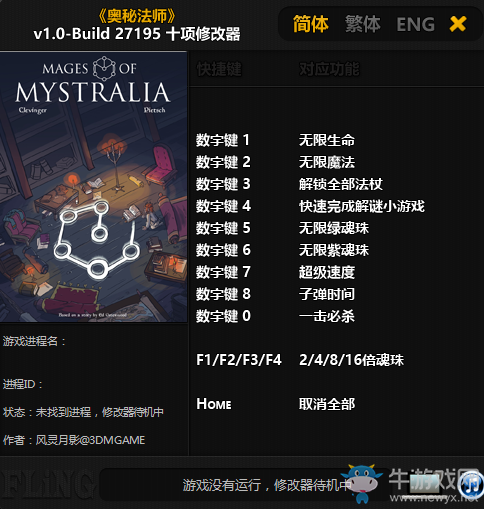Toggle 无限紫魂珠 option
Screen dimensions: 484x509
(334, 250)
